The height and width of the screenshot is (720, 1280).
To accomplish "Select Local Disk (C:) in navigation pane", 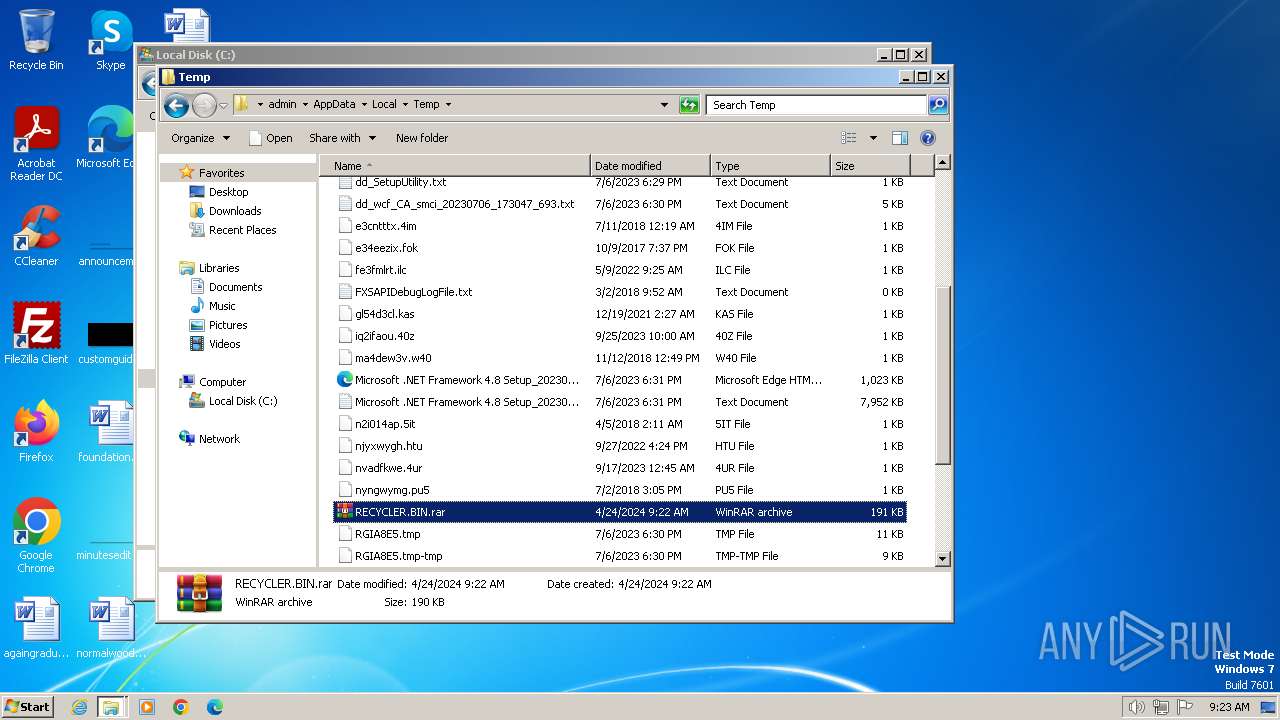I will click(243, 401).
